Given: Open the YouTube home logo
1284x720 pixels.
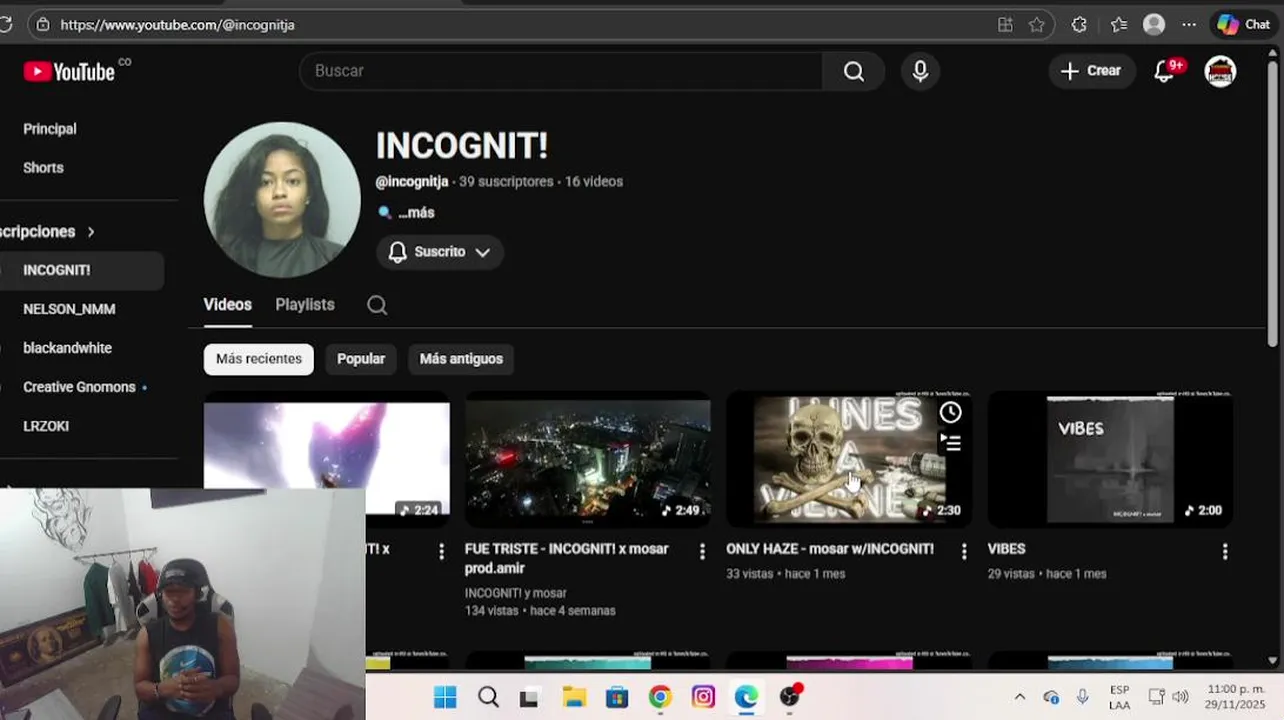Looking at the screenshot, I should click(x=69, y=71).
